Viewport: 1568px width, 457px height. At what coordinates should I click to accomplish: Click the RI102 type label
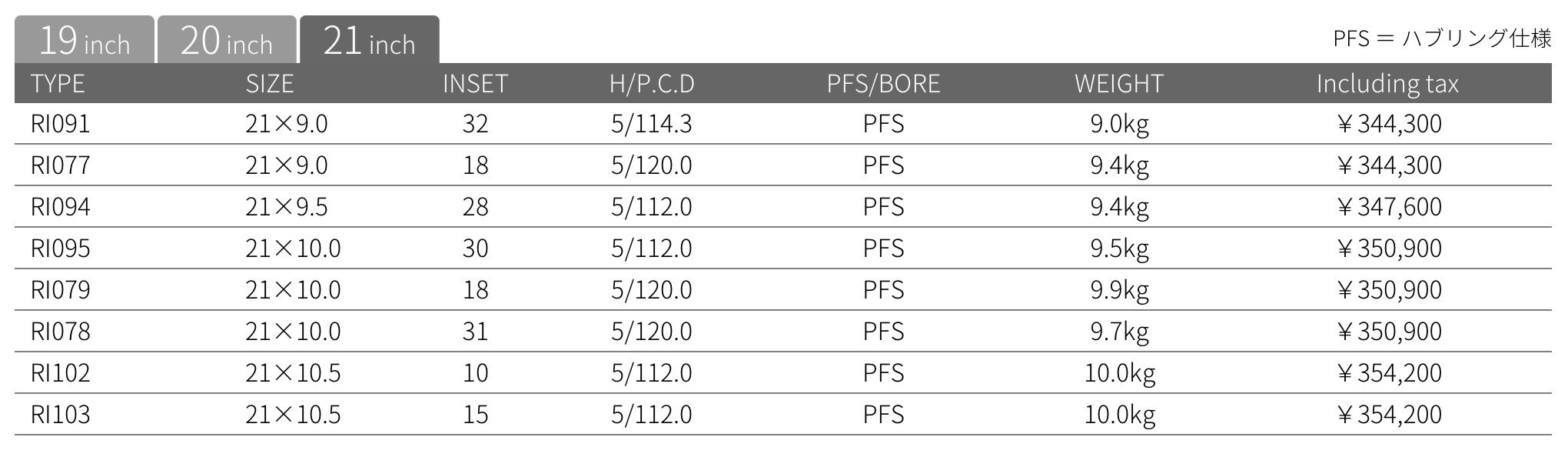click(61, 373)
